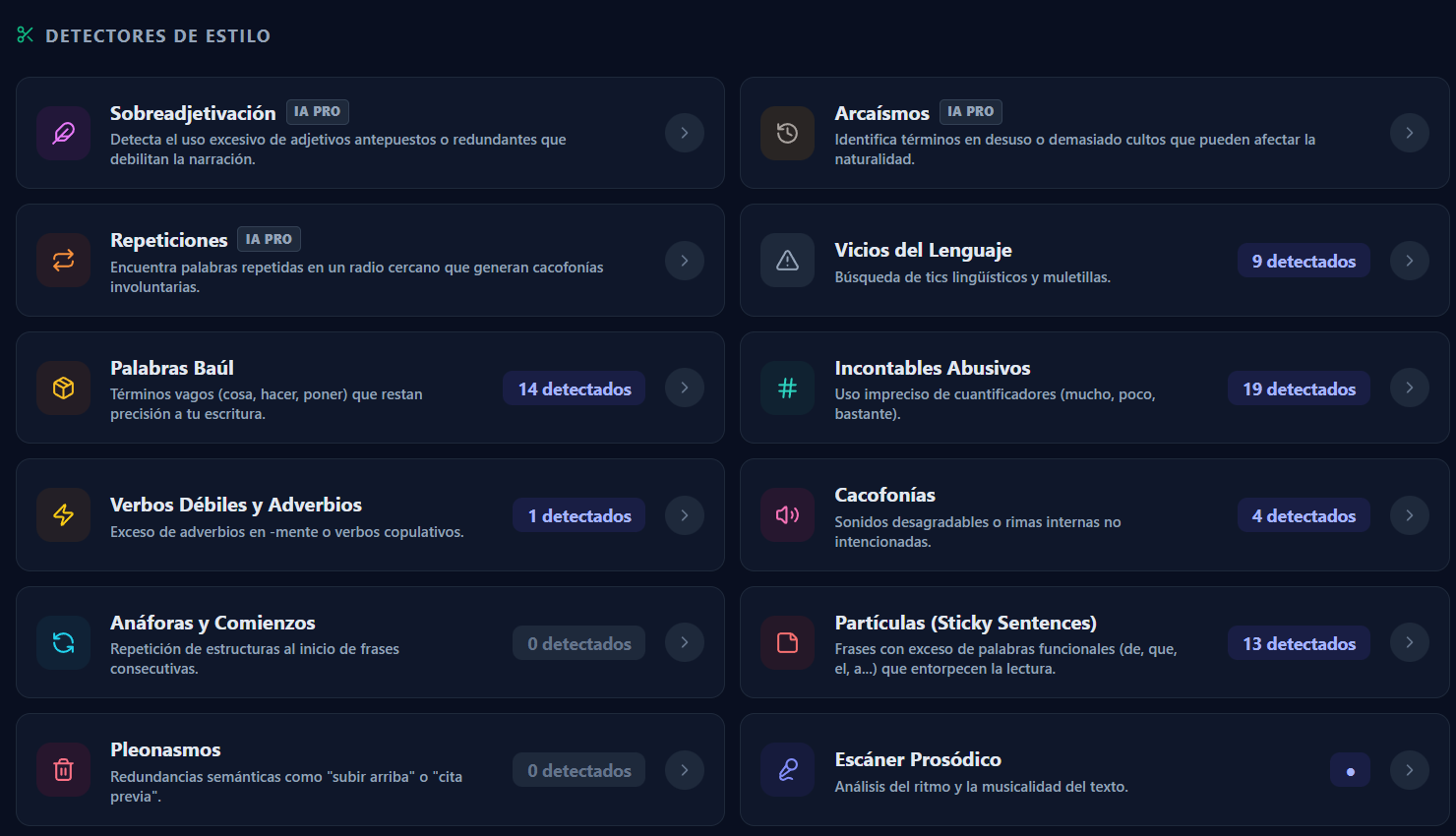Viewport: 1456px width, 836px height.
Task: Click the 13 detectados badge for Partículas
Action: (1299, 643)
